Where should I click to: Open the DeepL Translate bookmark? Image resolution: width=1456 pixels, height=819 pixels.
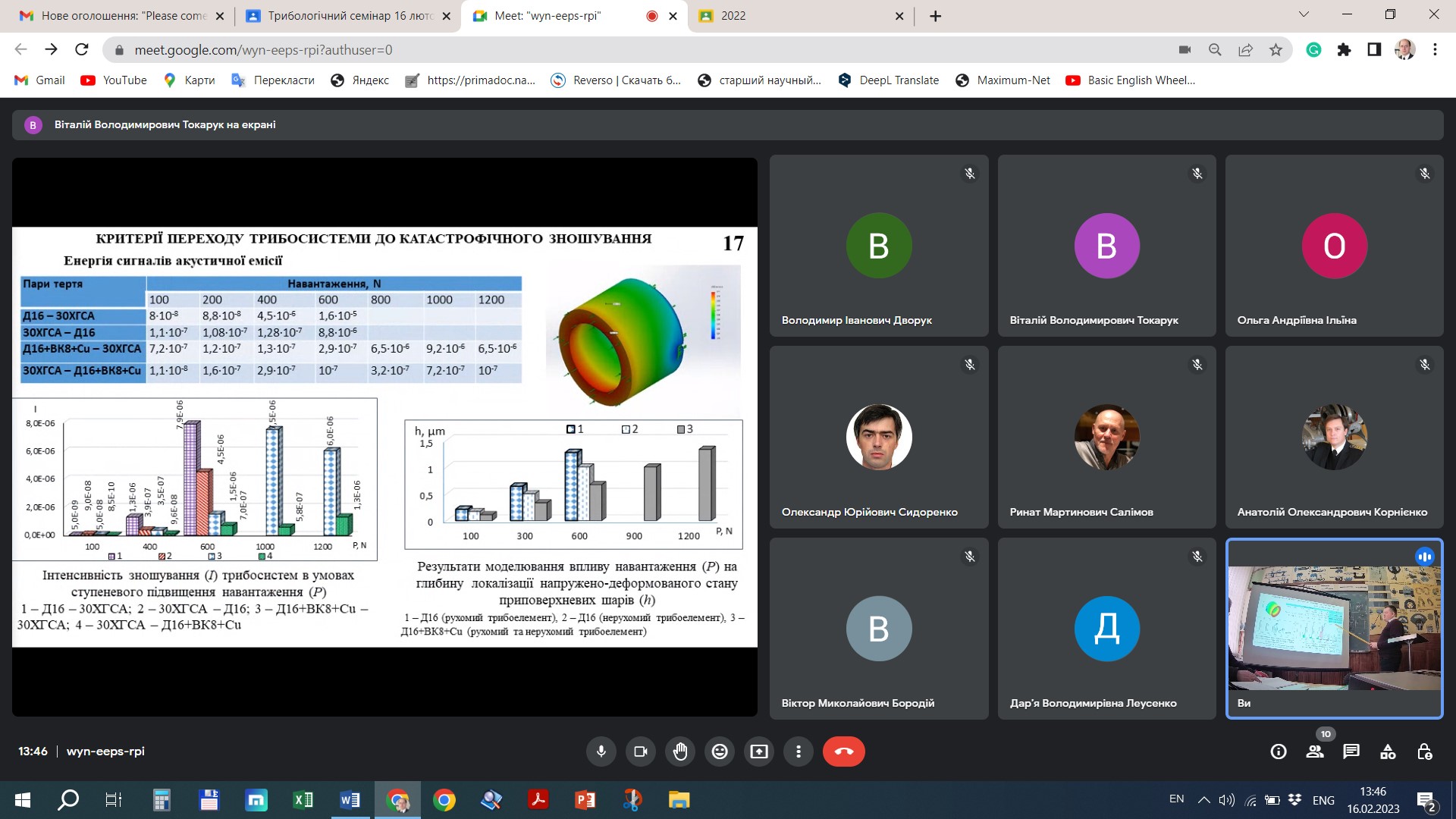coord(889,80)
